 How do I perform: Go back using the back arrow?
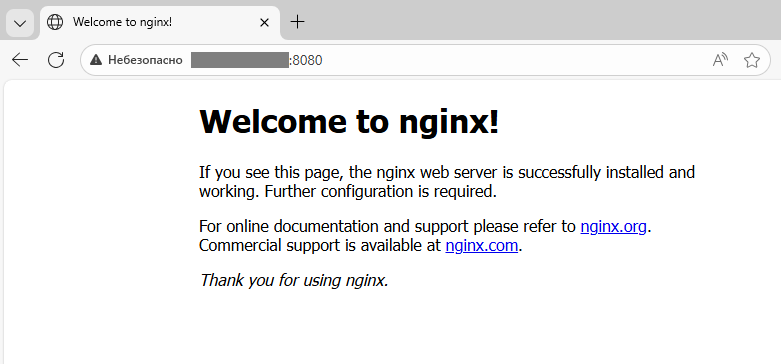point(20,60)
